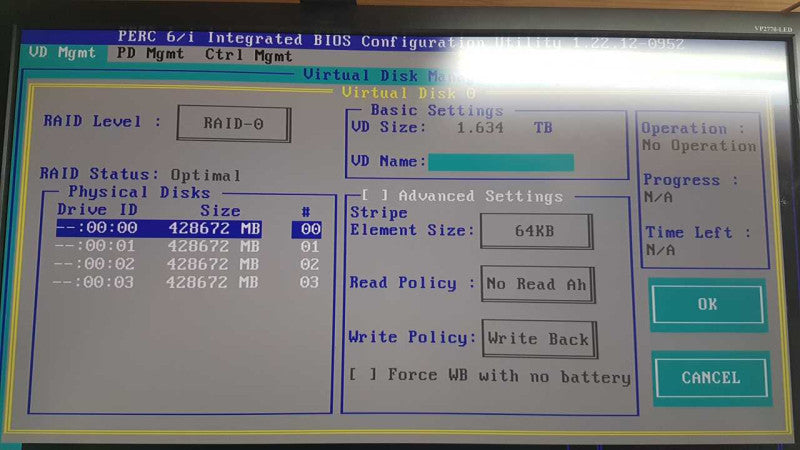Open the Stripe Element Size 64KB selector
800x450 pixels.
[x=536, y=231]
